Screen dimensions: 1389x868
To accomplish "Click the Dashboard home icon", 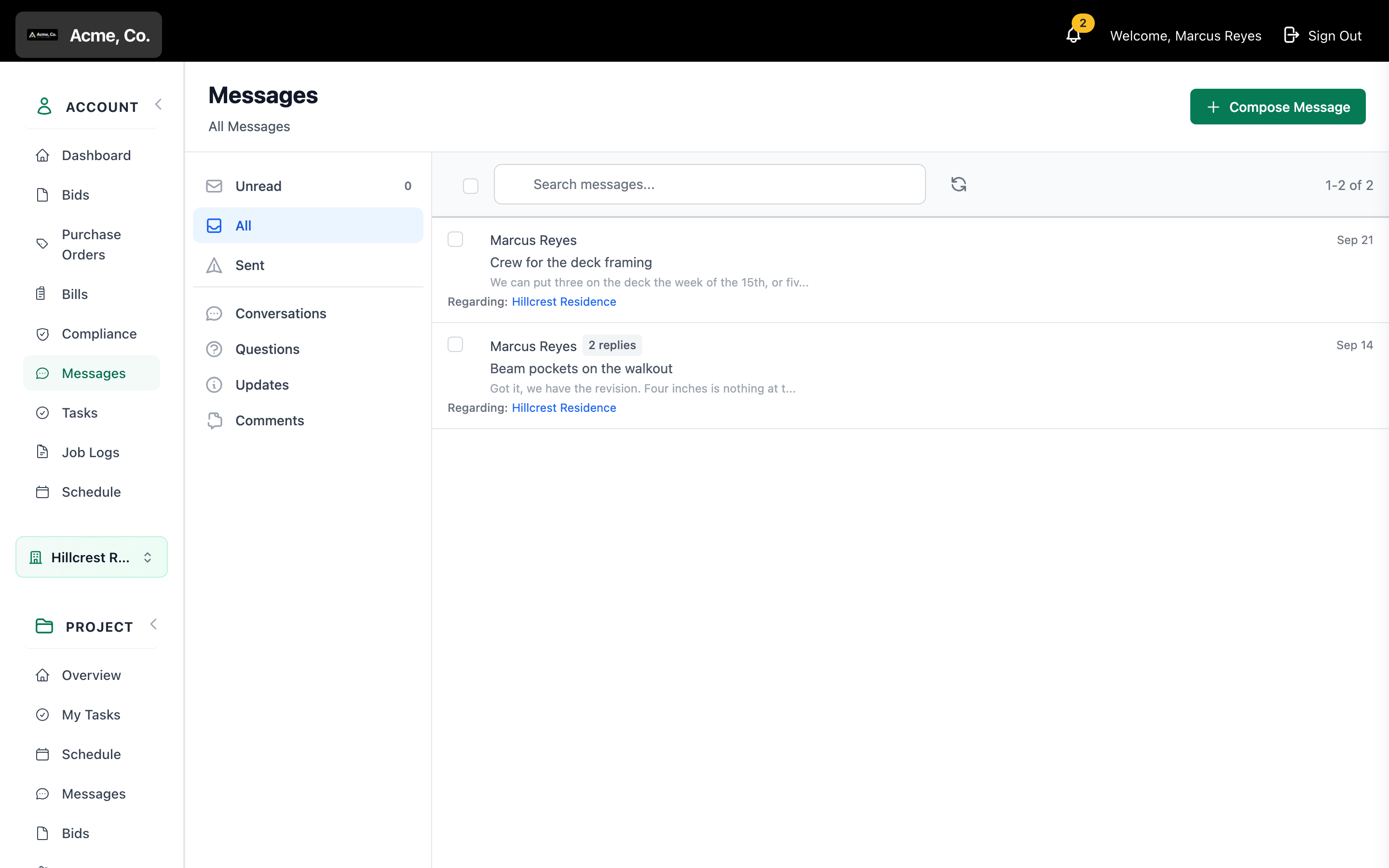I will (x=42, y=156).
